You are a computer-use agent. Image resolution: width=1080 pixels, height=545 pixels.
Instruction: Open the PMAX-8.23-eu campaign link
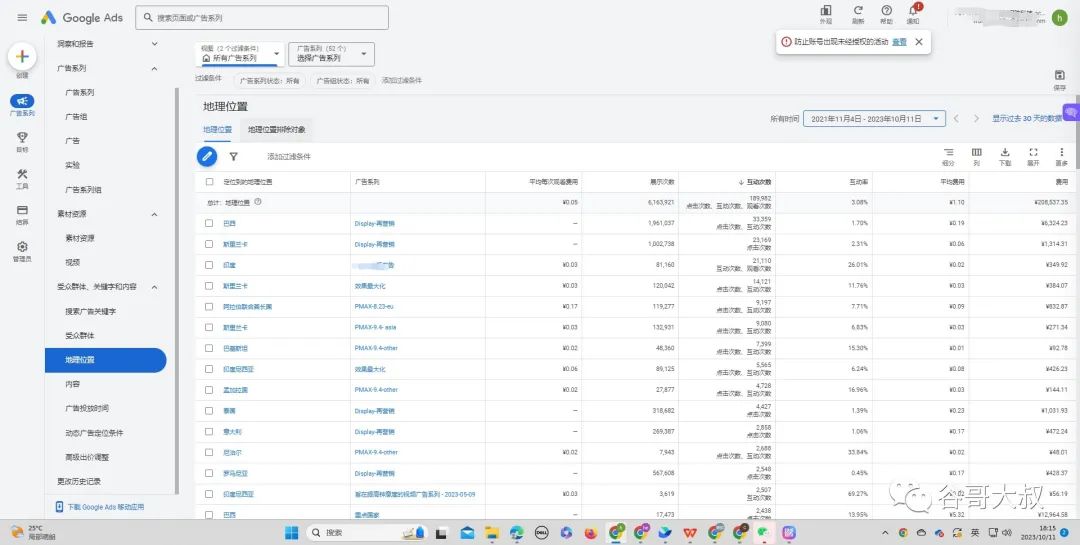pos(373,307)
